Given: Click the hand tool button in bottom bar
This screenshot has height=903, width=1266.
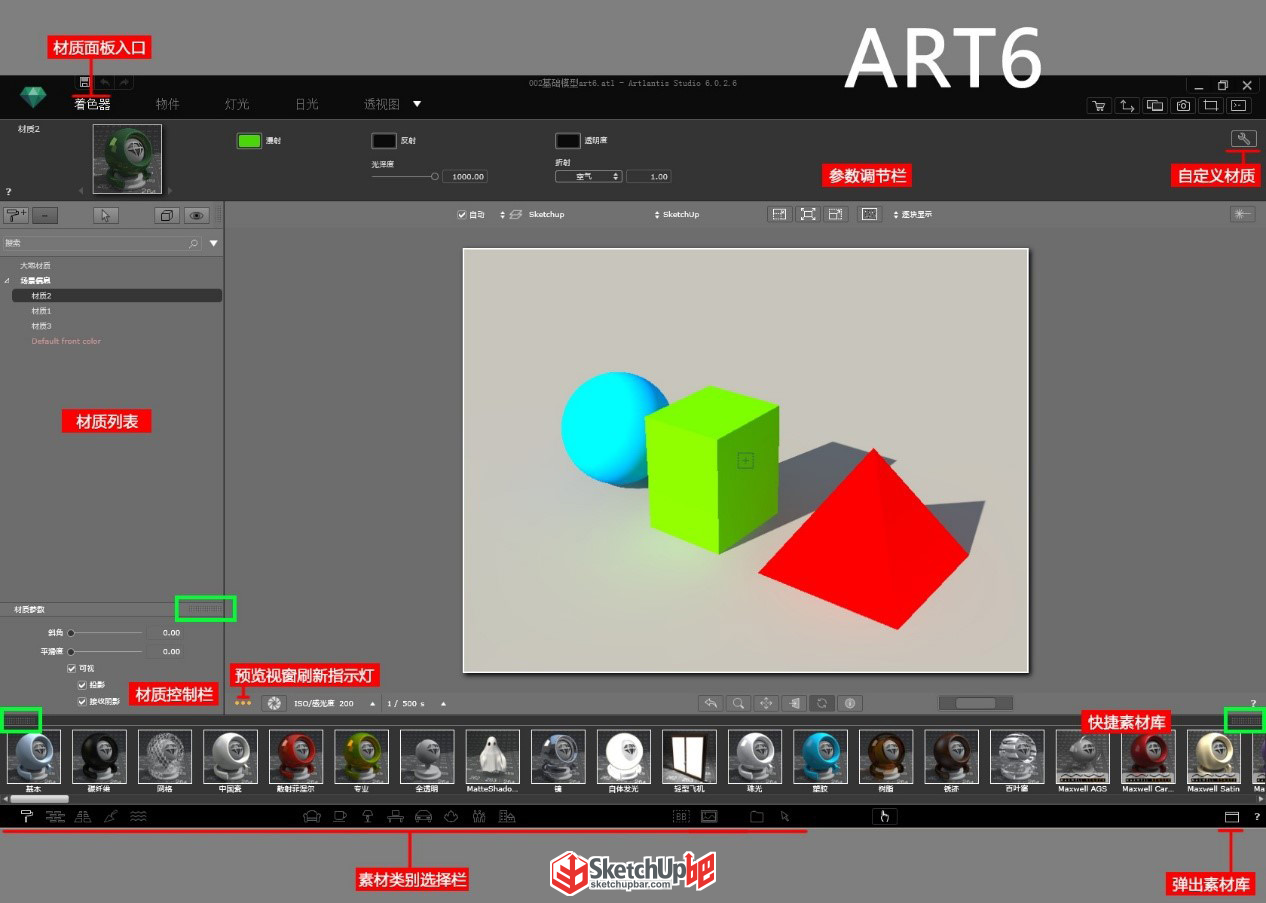Looking at the screenshot, I should (x=884, y=817).
